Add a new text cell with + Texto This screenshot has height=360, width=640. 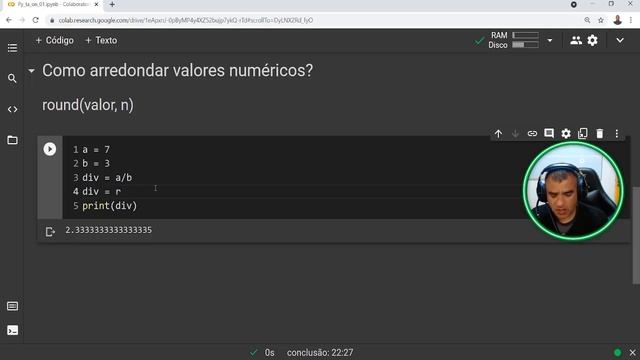101,40
